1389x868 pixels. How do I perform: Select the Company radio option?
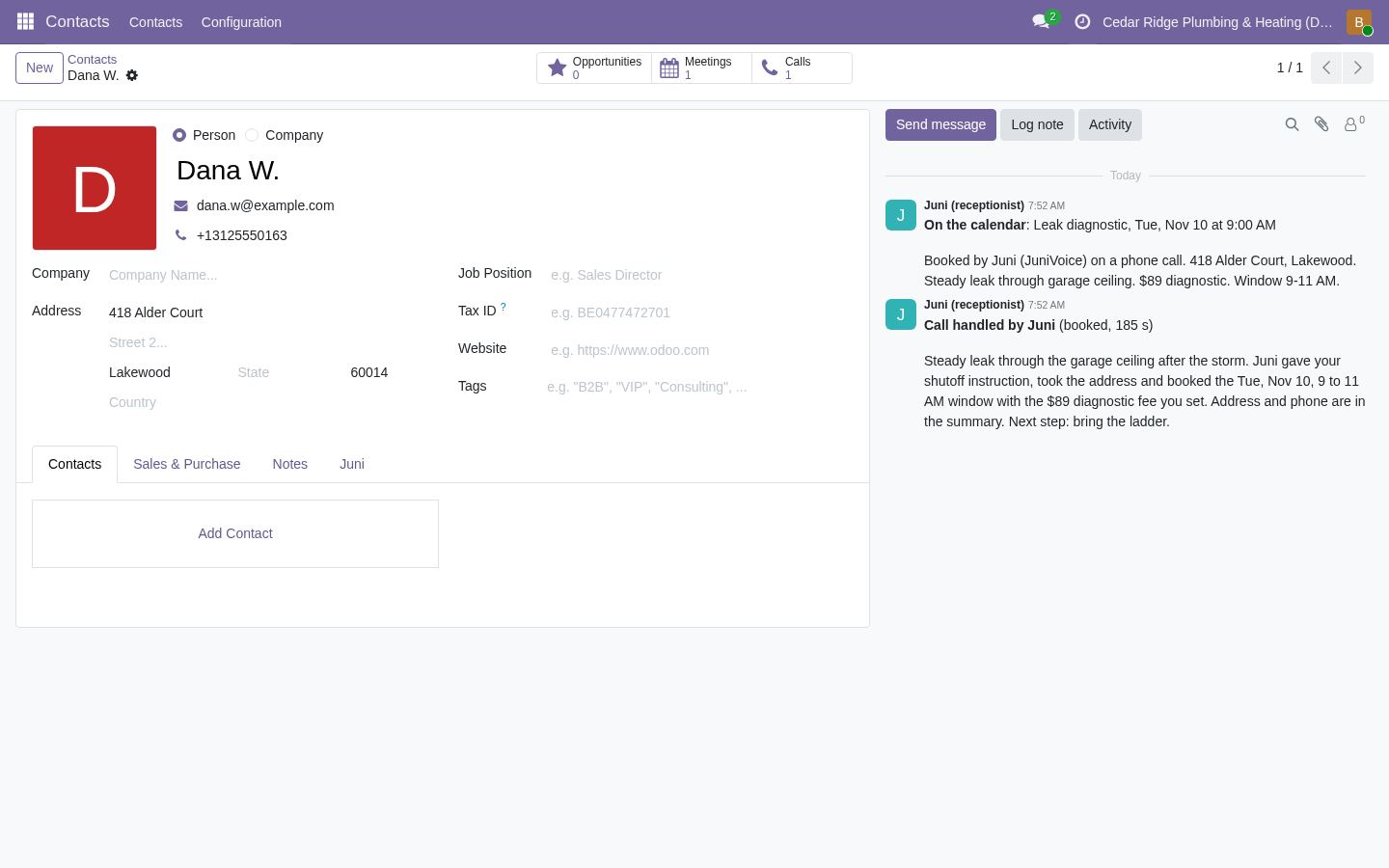[x=252, y=135]
